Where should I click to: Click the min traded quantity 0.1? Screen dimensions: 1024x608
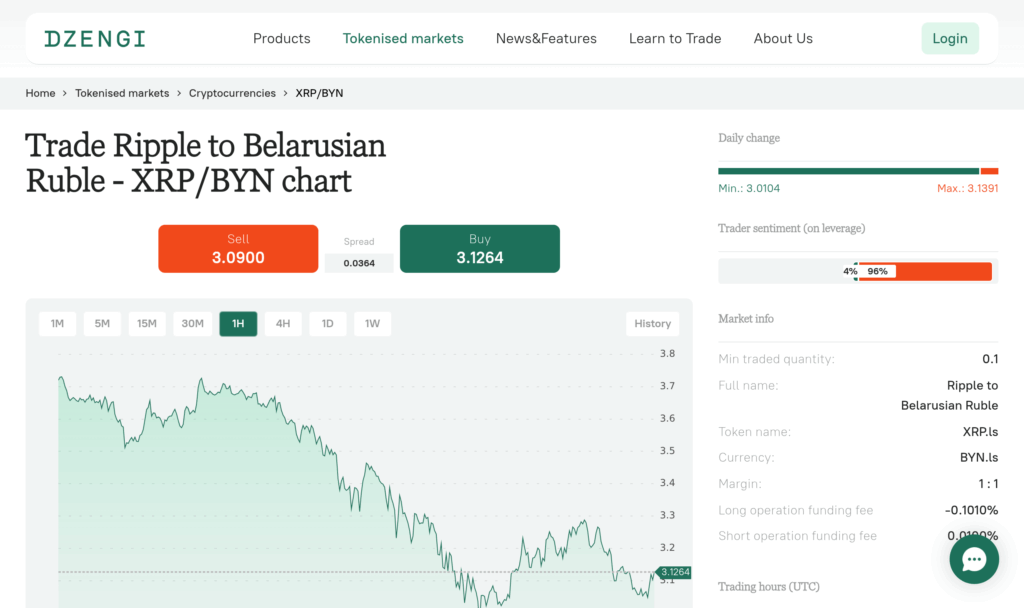point(990,359)
